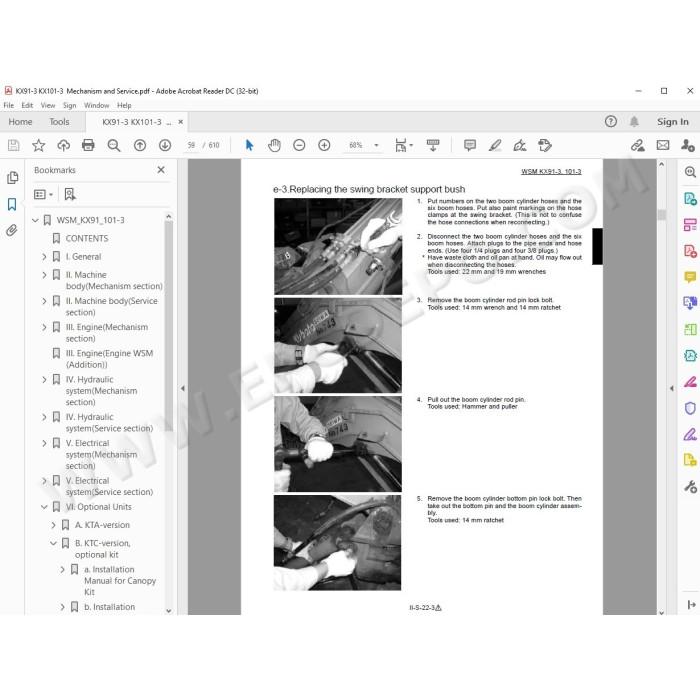Open the Edit menu
Screen dimensions: 700x700
click(x=27, y=105)
